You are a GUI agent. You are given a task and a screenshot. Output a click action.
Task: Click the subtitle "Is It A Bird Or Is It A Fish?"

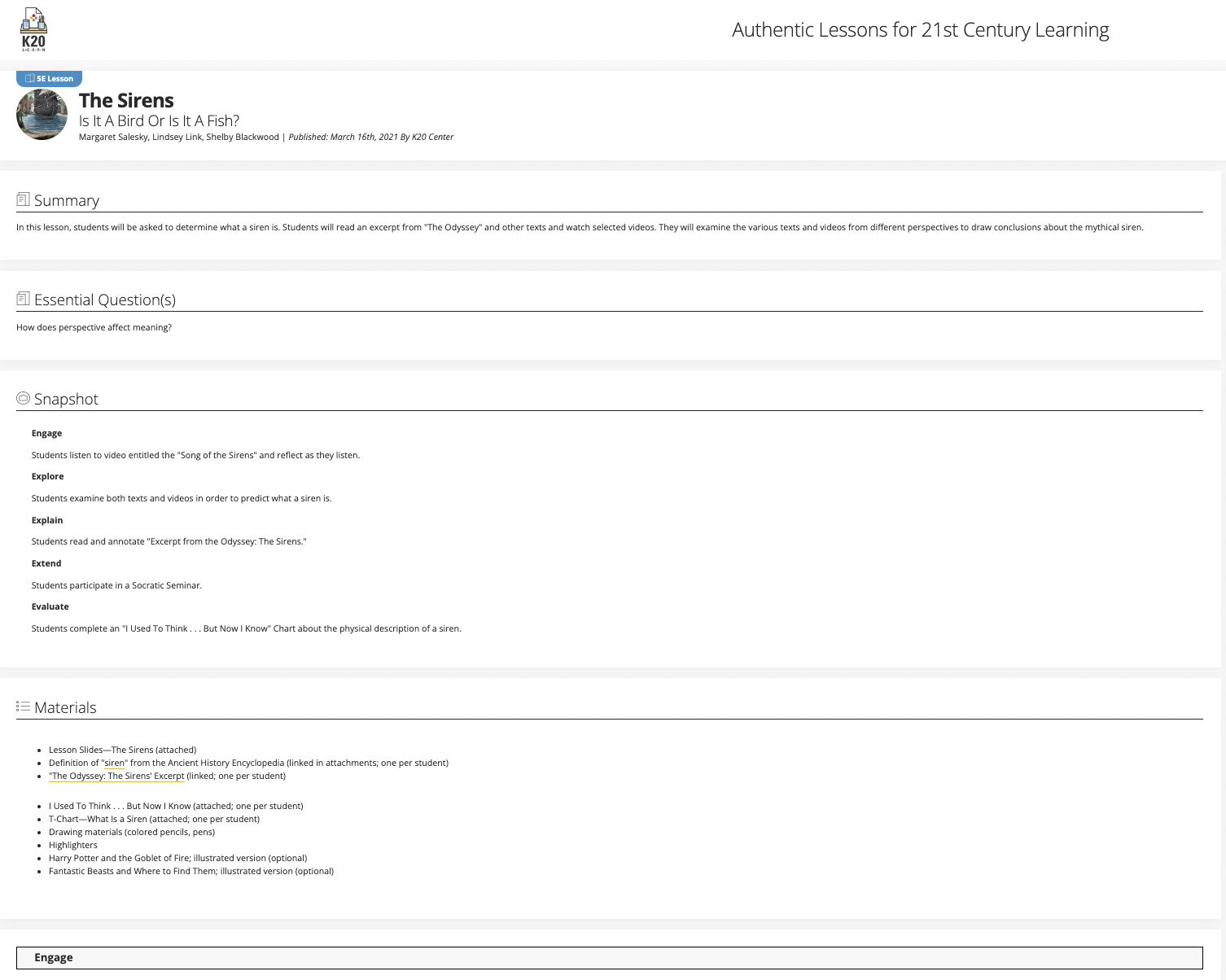coord(159,120)
